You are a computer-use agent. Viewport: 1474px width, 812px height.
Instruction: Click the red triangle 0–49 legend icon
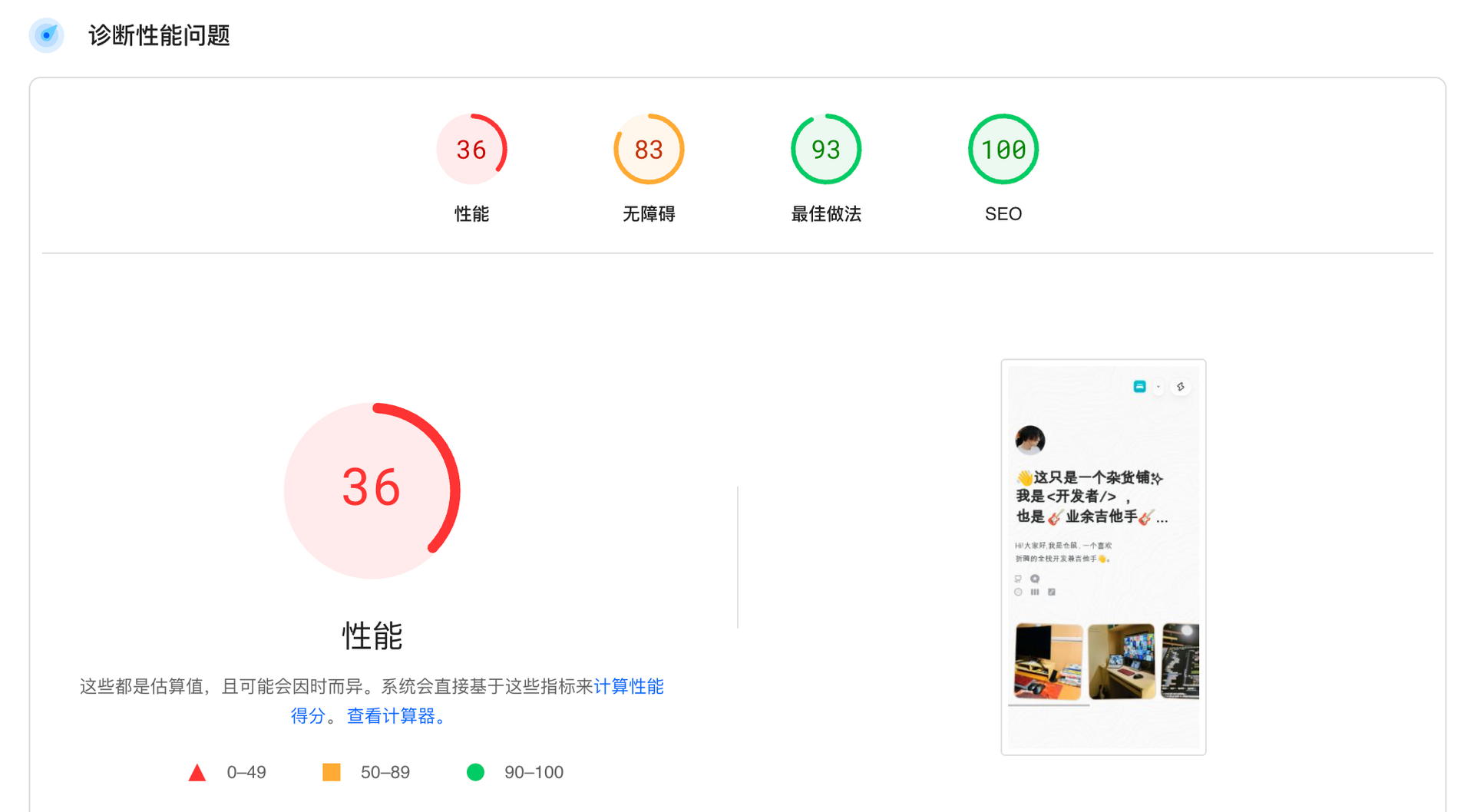[197, 772]
